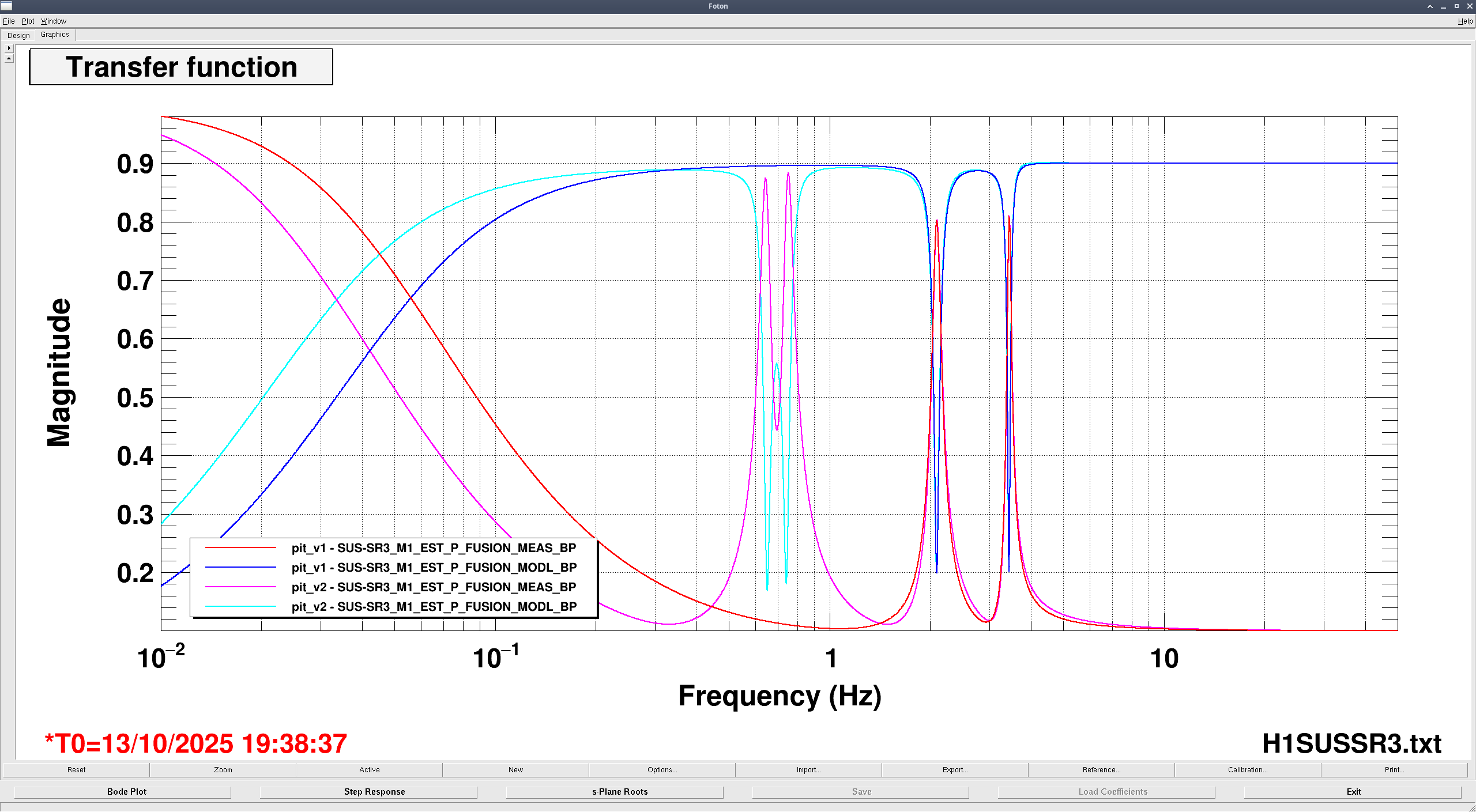This screenshot has height=812, width=1476.
Task: Click the s-Plane Roots button
Action: pos(620,792)
